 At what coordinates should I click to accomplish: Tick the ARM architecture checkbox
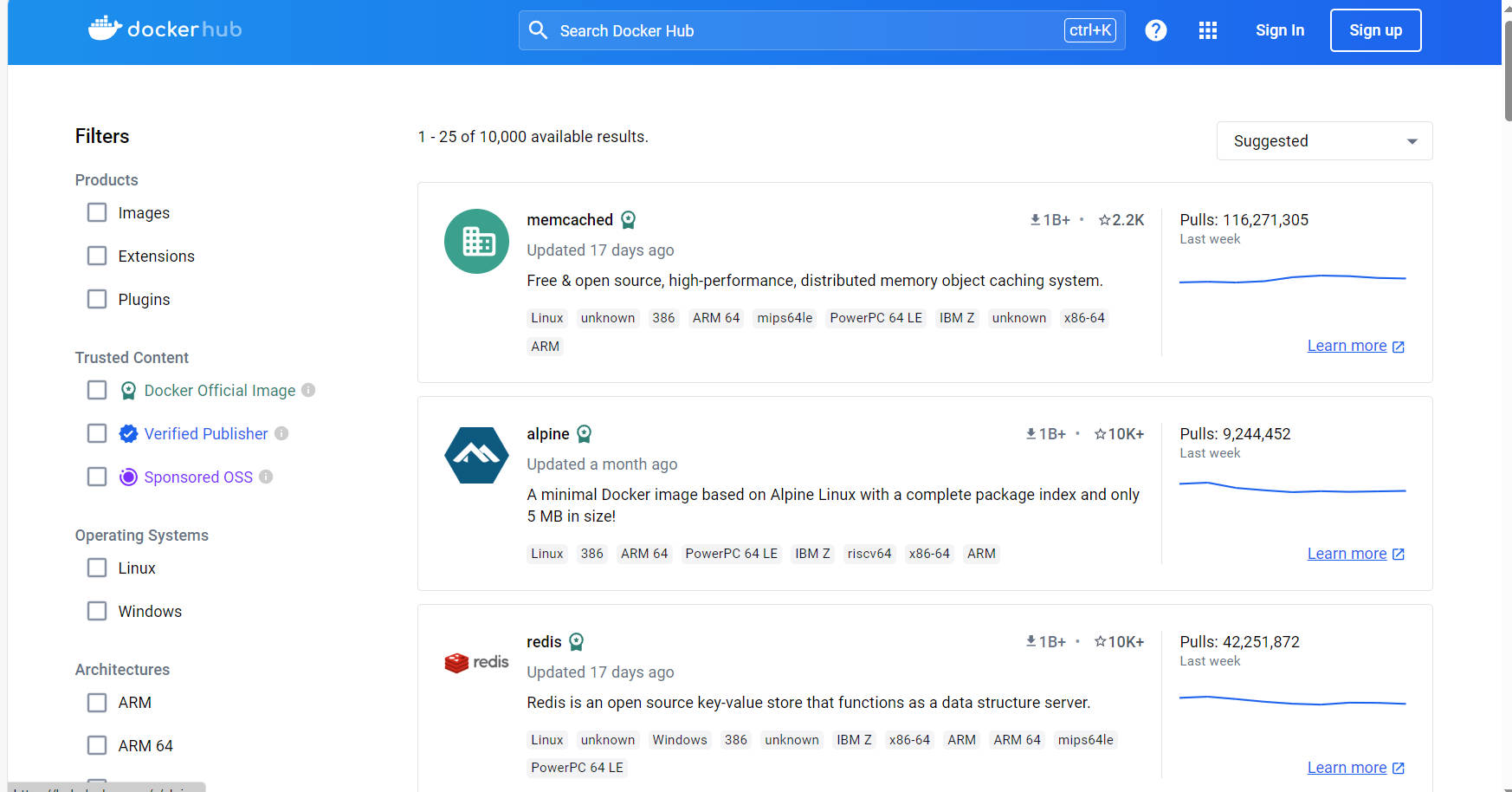click(97, 702)
